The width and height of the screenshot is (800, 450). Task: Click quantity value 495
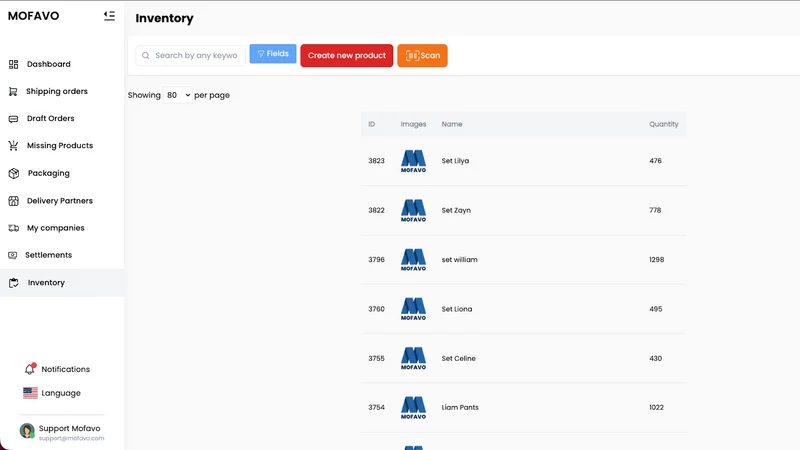[x=656, y=309]
